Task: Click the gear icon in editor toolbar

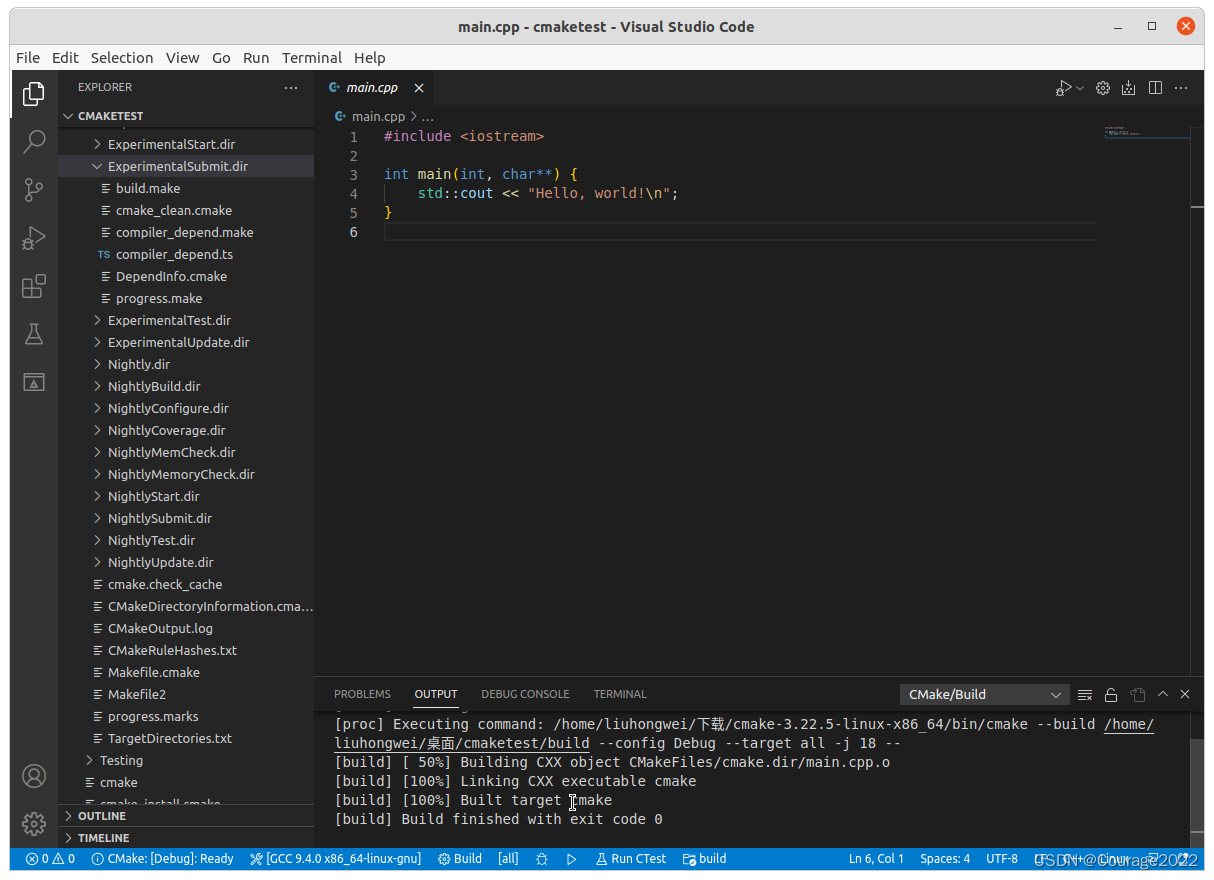Action: coord(1103,88)
